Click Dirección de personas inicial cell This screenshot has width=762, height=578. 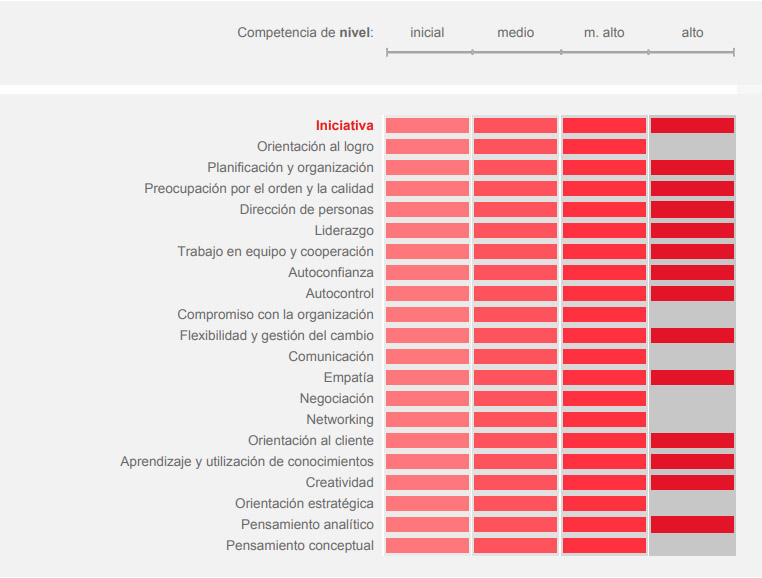tap(427, 210)
